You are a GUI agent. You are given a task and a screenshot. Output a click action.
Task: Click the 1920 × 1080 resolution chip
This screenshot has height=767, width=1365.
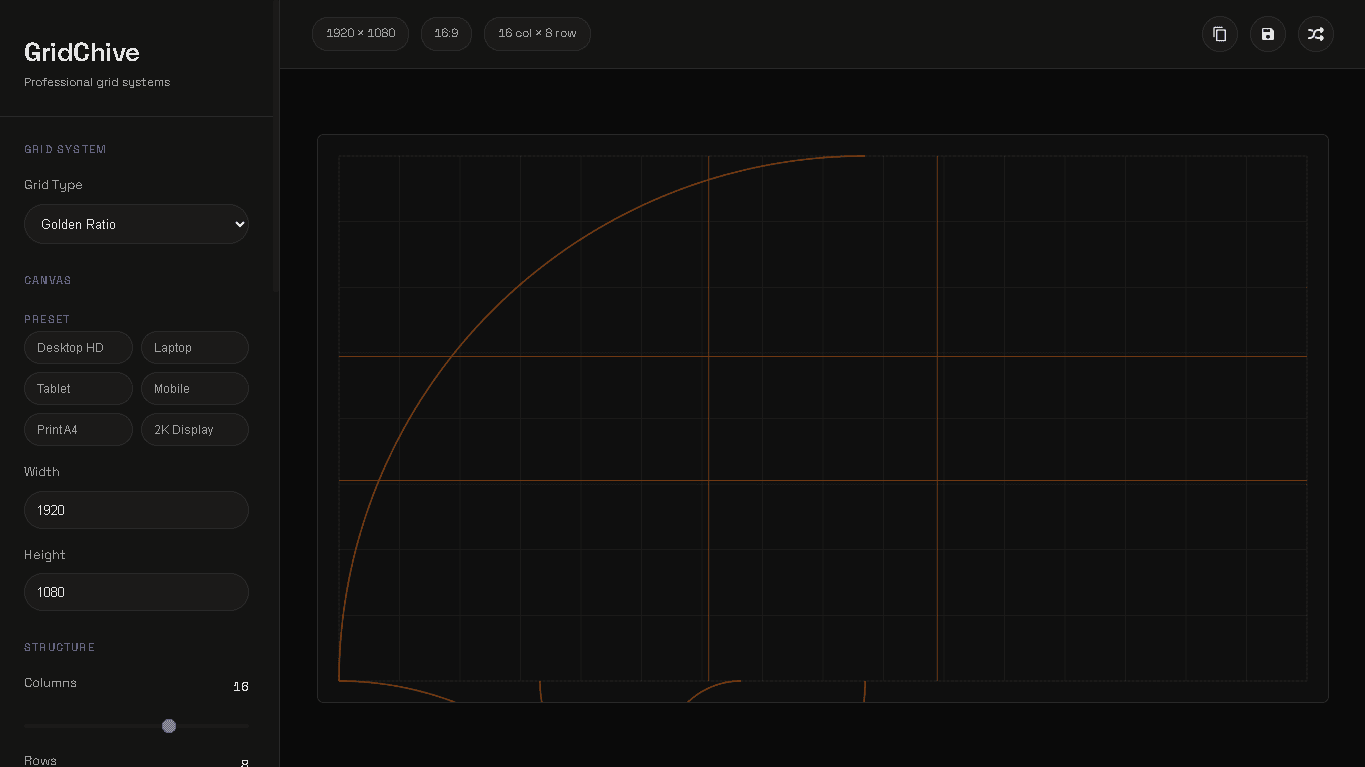point(360,34)
